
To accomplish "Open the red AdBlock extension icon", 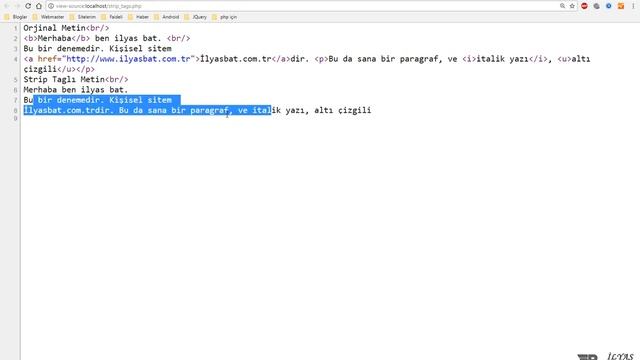I will [x=584, y=6].
